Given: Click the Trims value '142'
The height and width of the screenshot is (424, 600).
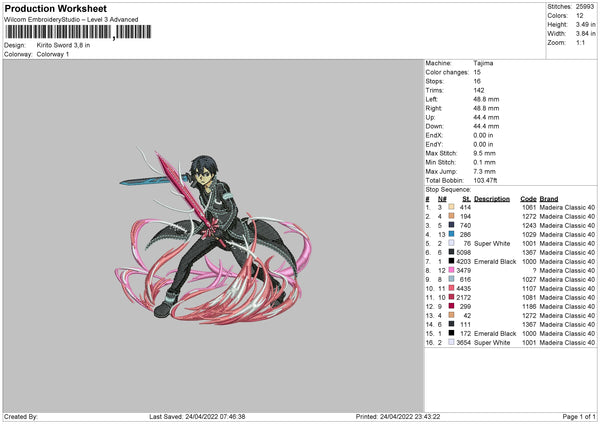Looking at the screenshot, I should point(478,90).
